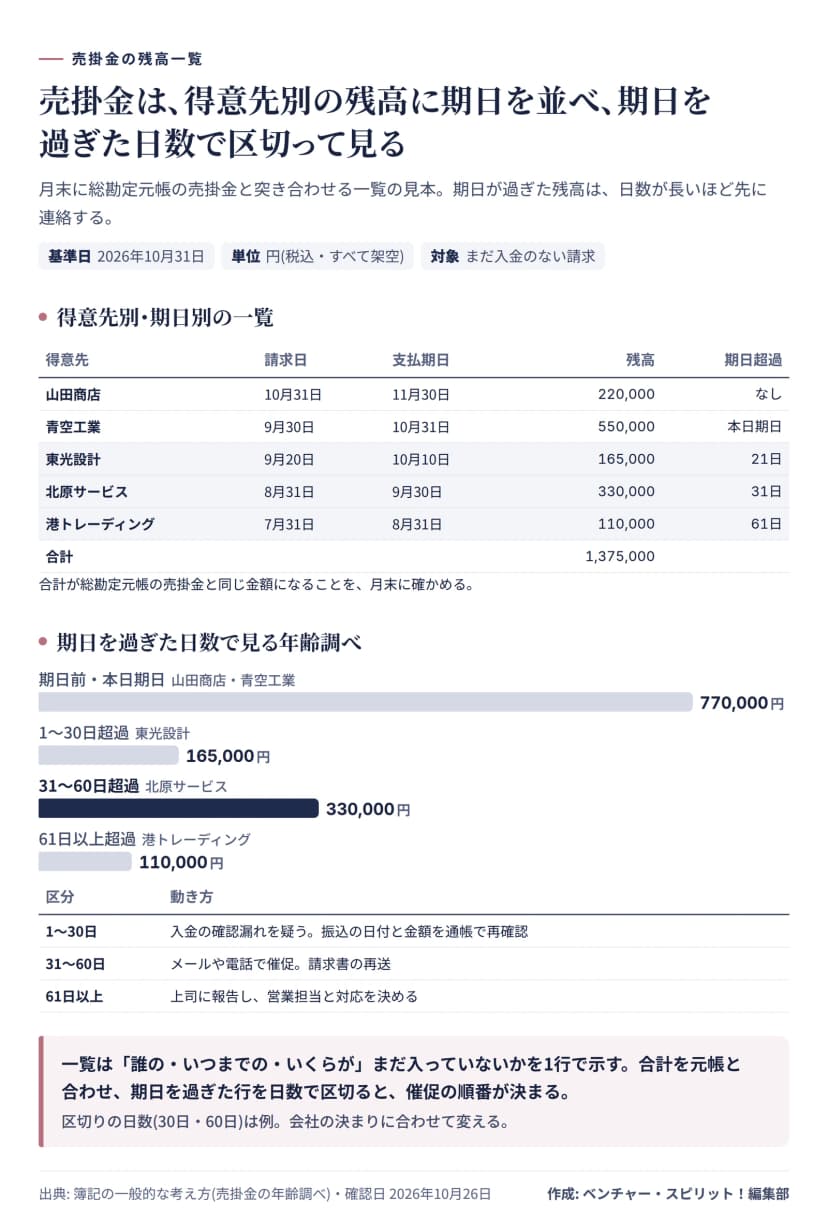Click the 21日 overdue cell
The image size is (828, 1232).
point(767,459)
